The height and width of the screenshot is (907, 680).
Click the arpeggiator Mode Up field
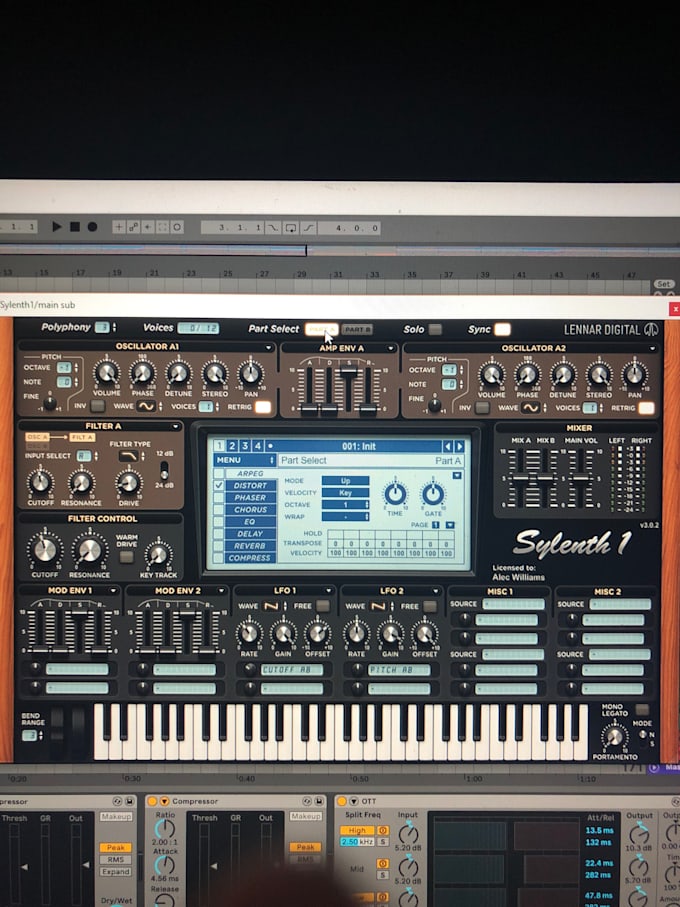coord(345,481)
